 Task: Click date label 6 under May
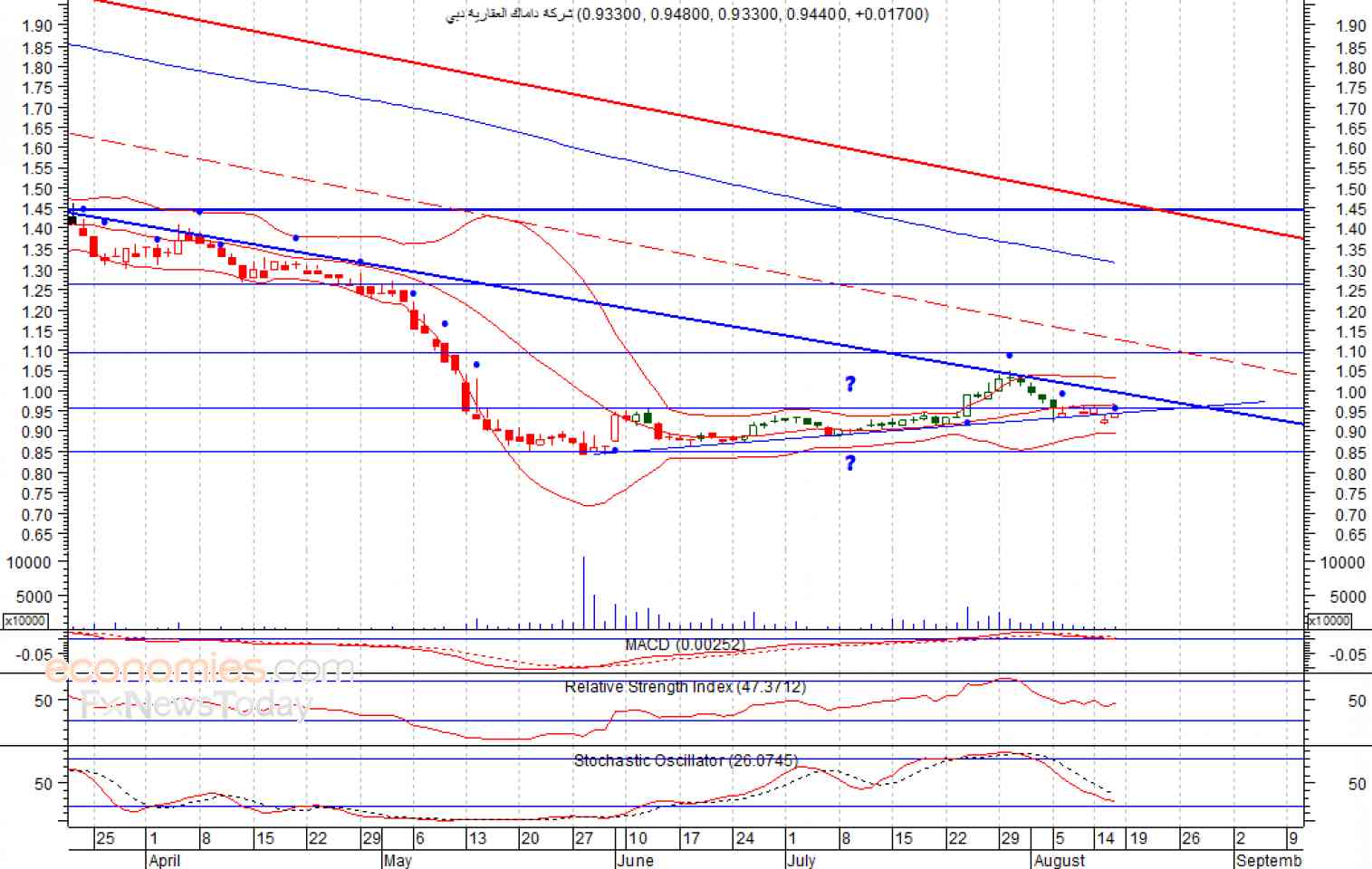(418, 838)
